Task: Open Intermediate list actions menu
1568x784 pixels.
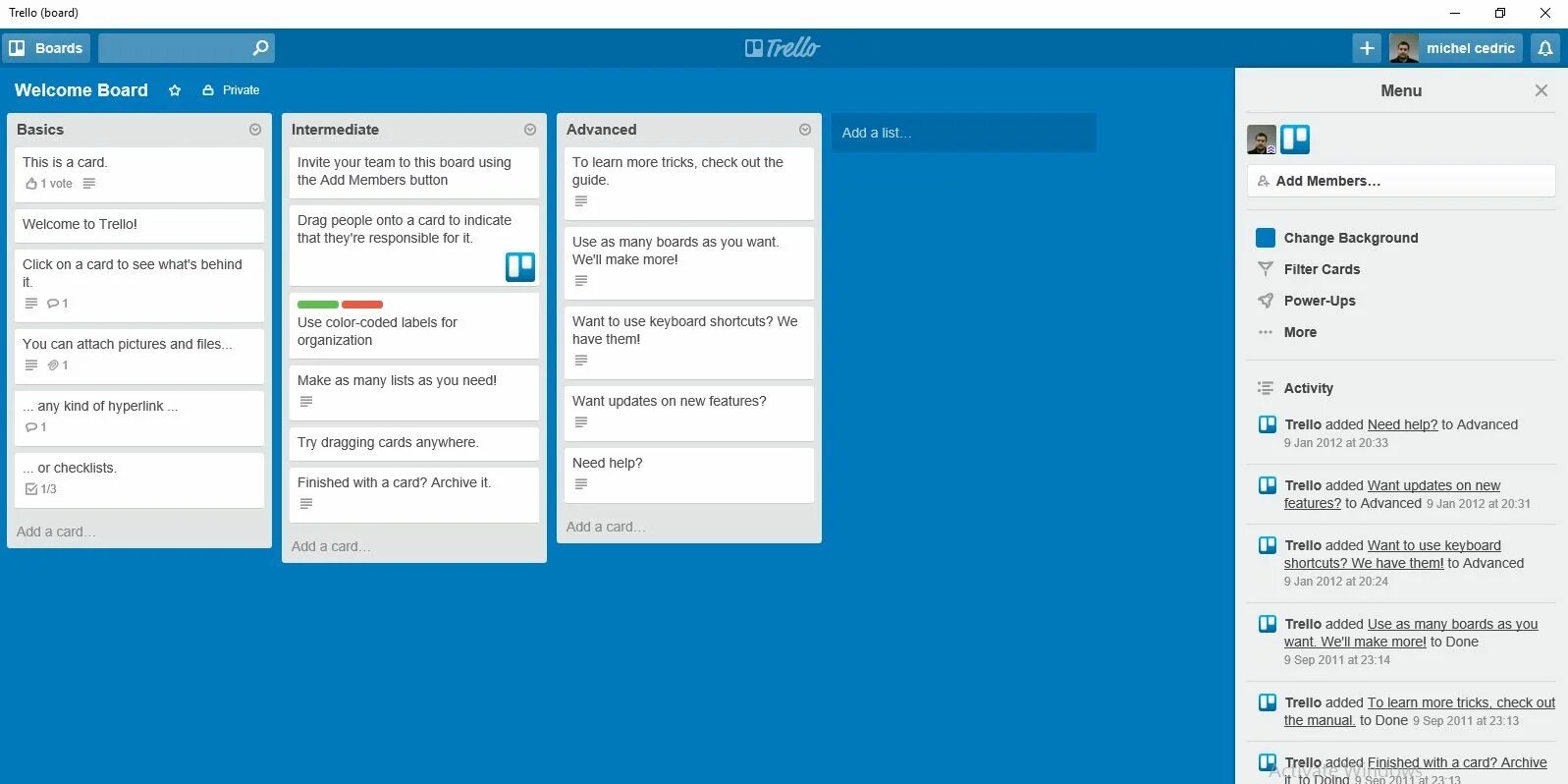Action: click(x=530, y=130)
